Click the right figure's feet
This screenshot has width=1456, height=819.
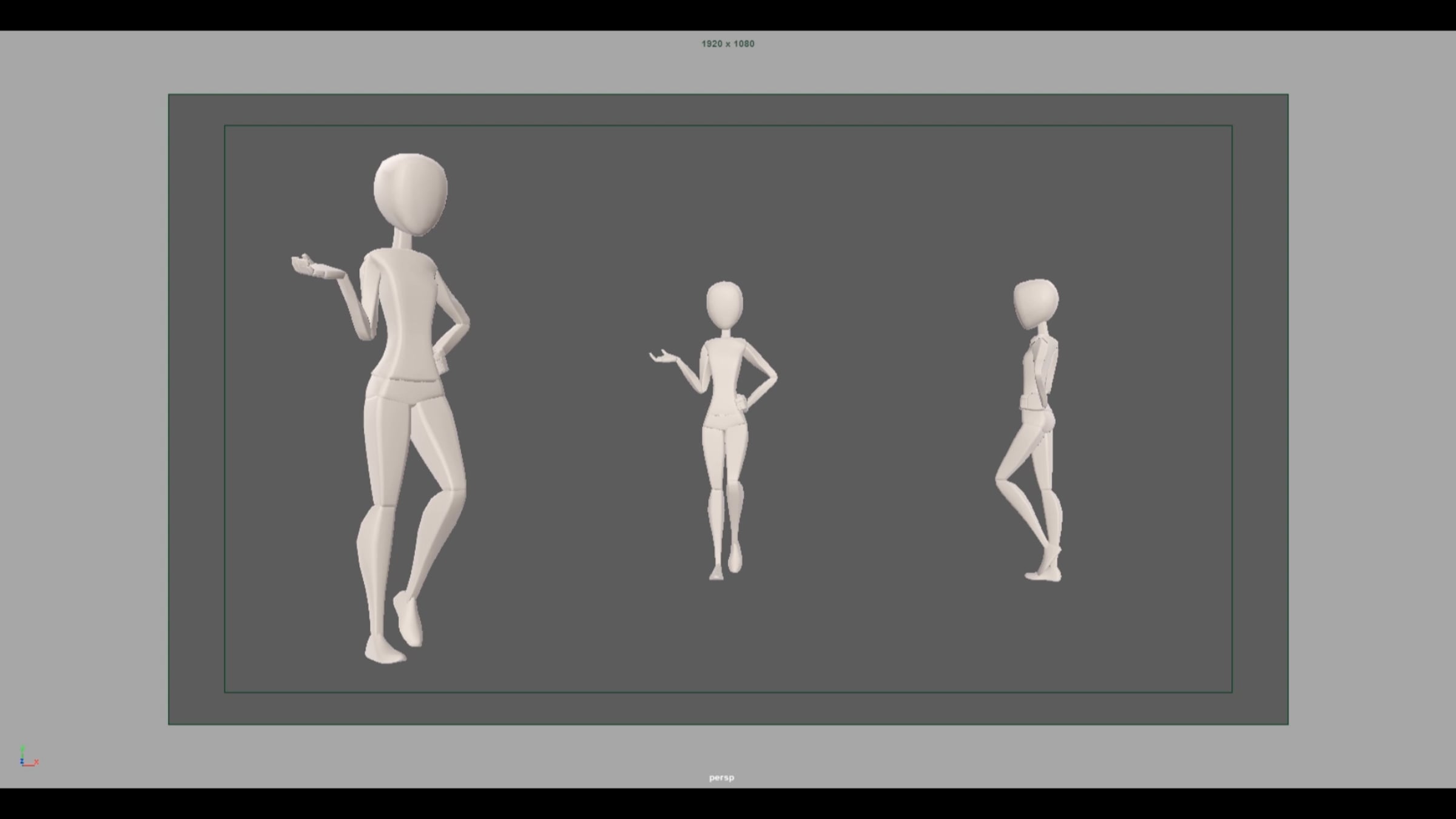[1045, 573]
